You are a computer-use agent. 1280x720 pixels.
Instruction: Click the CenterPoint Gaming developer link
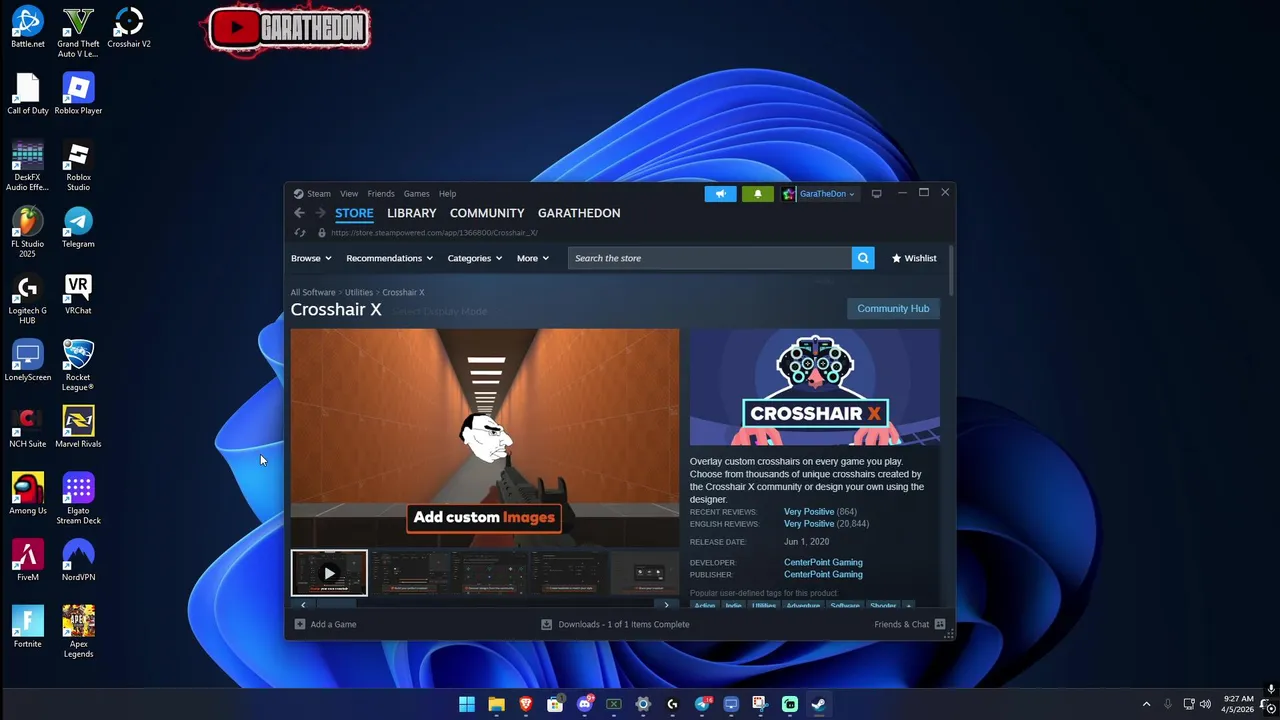coord(823,562)
